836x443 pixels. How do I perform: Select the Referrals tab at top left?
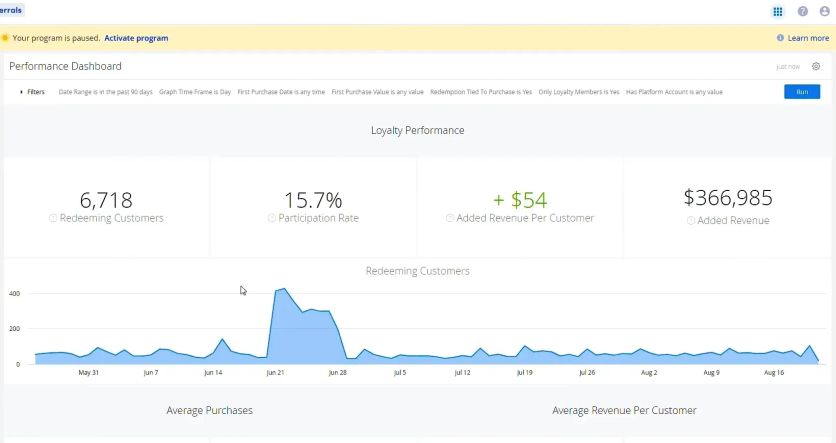coord(11,10)
